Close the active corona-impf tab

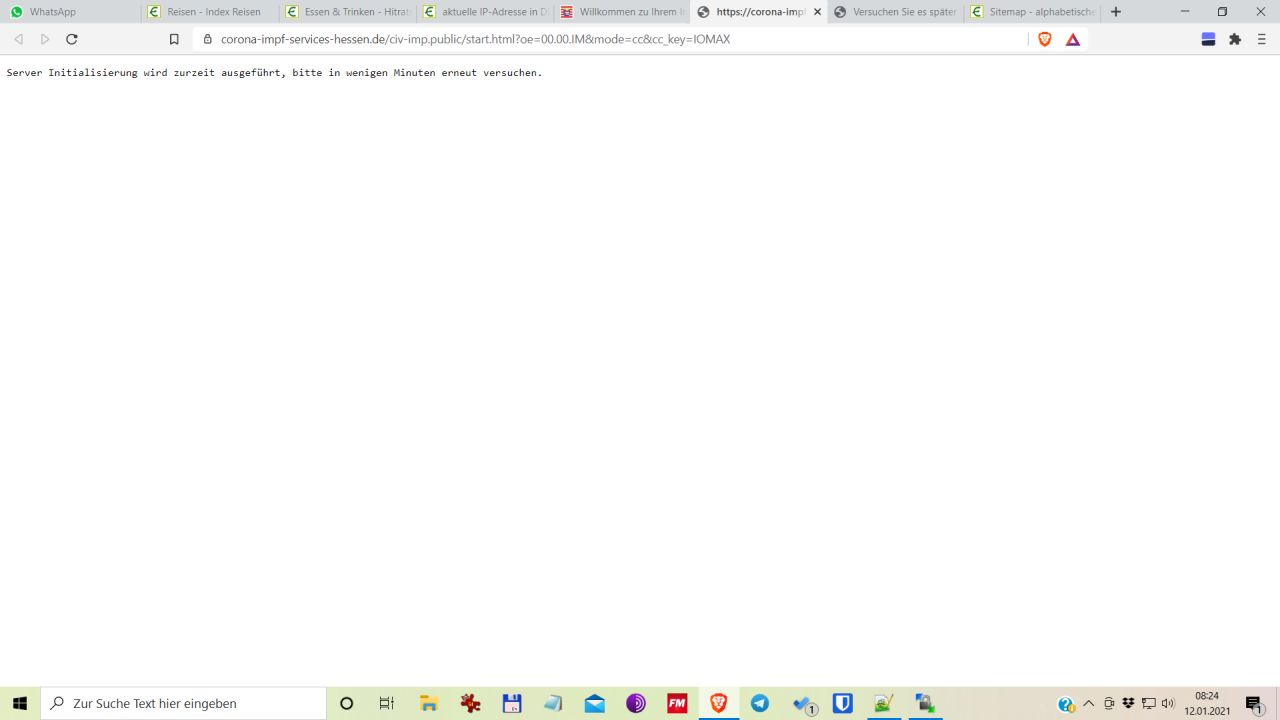click(817, 12)
